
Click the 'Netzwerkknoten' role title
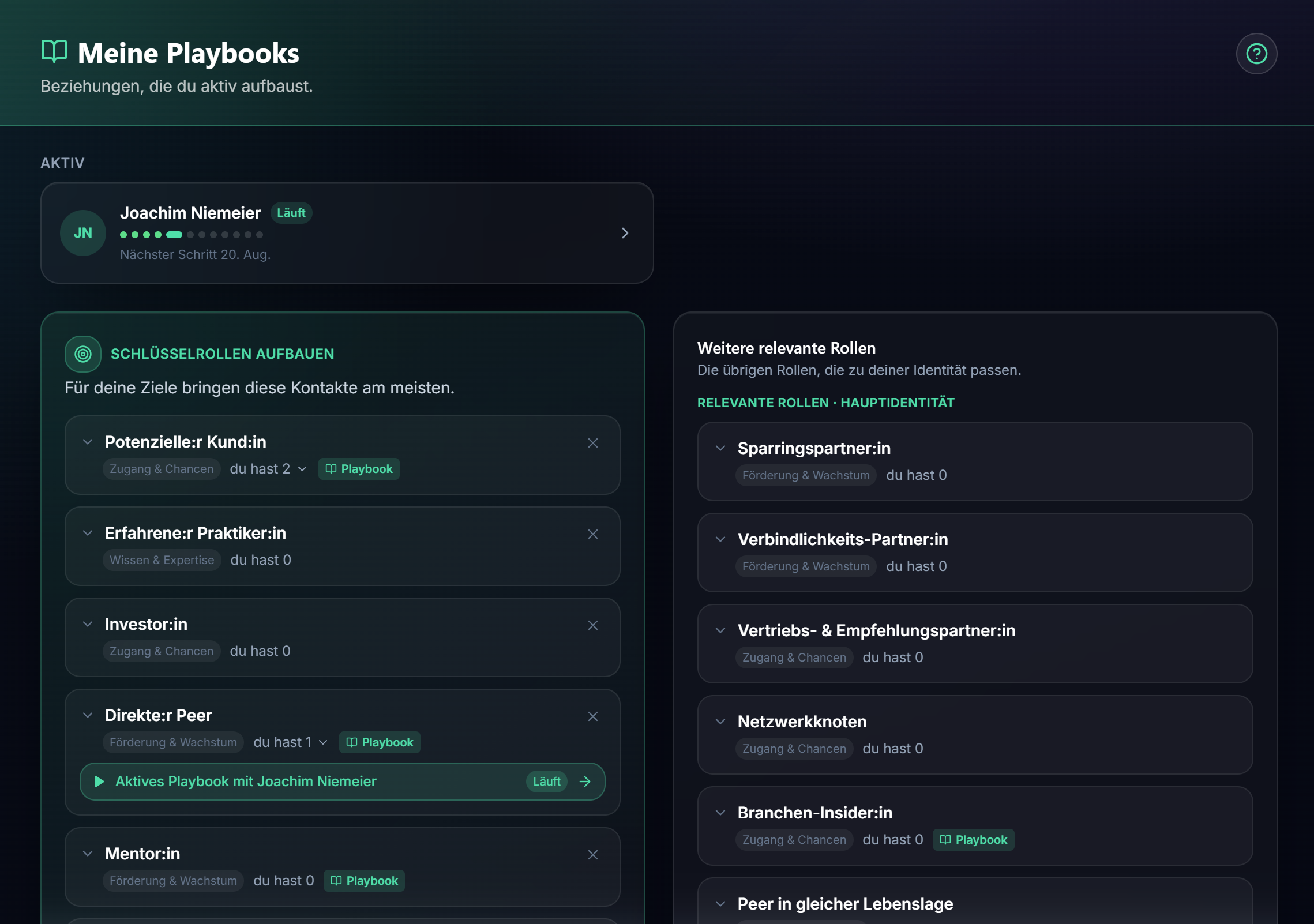click(x=802, y=722)
